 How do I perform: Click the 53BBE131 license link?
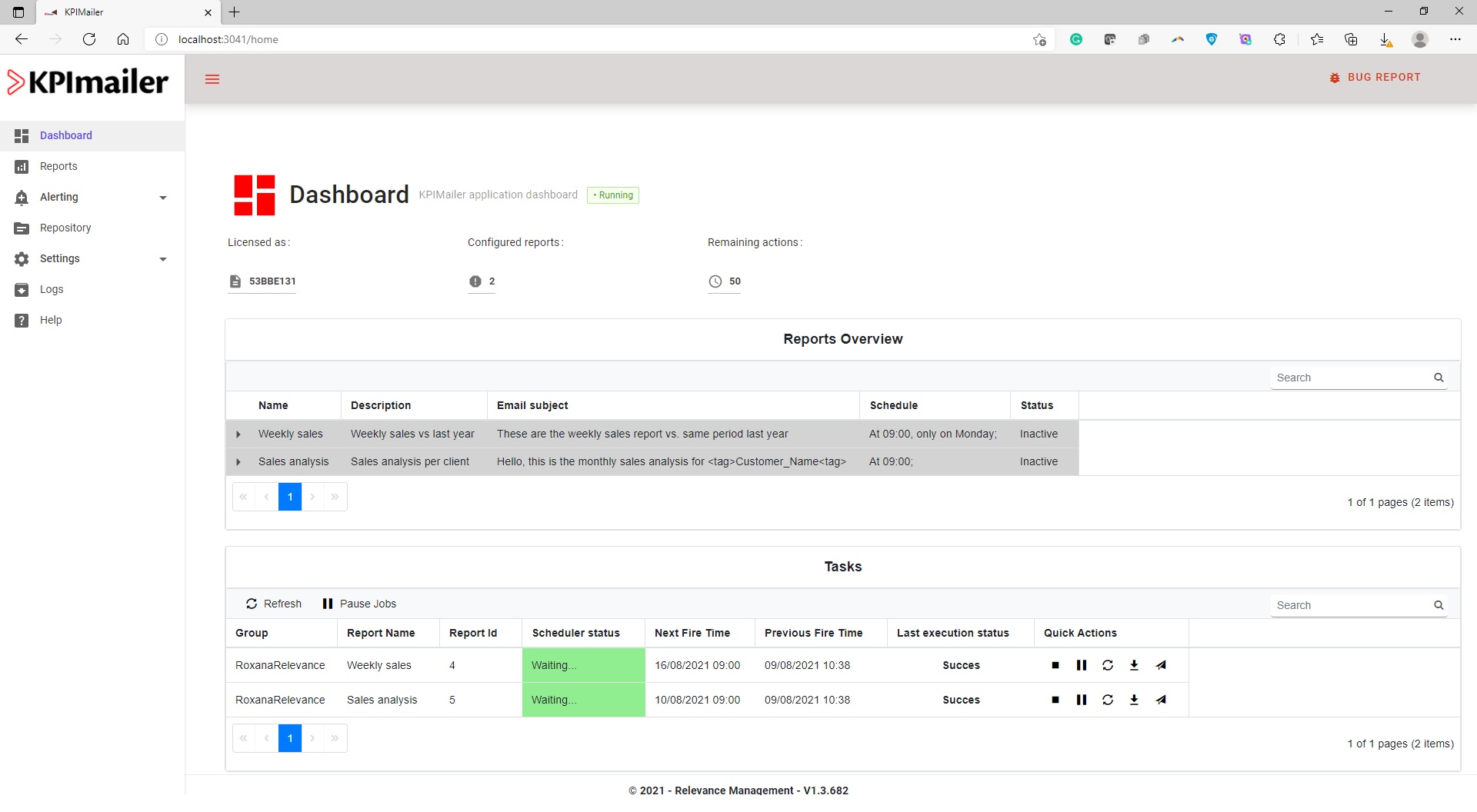tap(272, 281)
